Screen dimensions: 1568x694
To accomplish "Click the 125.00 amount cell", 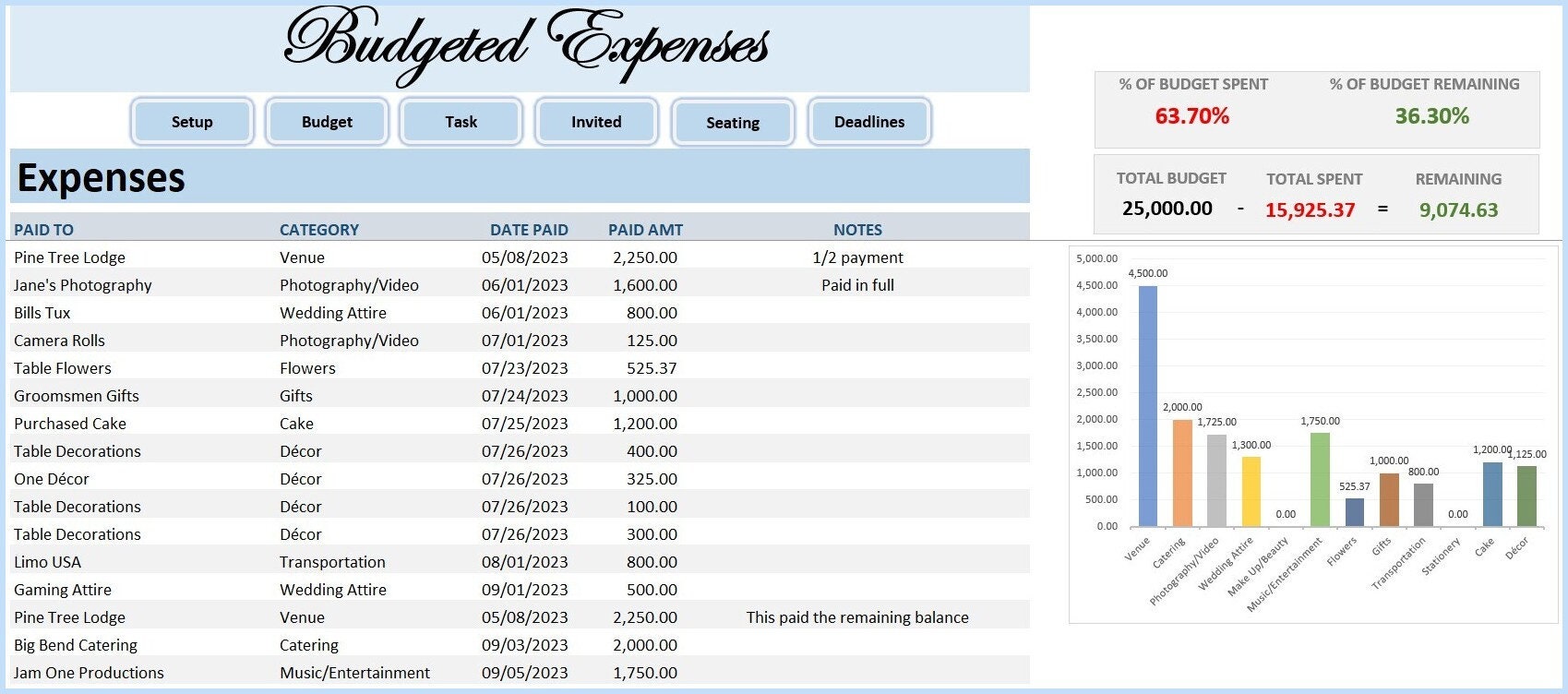I will point(652,341).
